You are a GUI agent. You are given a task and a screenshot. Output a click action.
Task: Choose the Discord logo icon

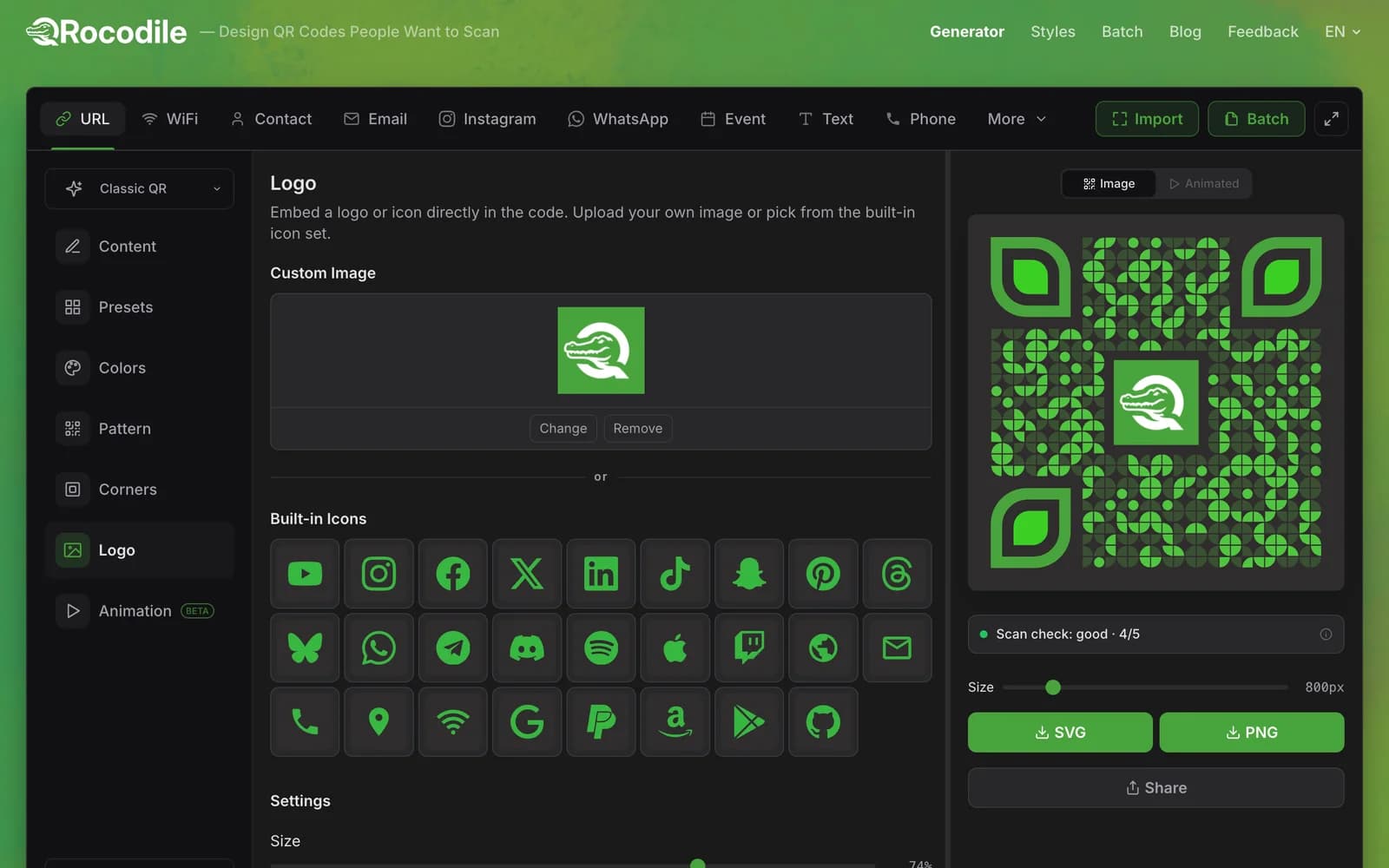click(527, 648)
